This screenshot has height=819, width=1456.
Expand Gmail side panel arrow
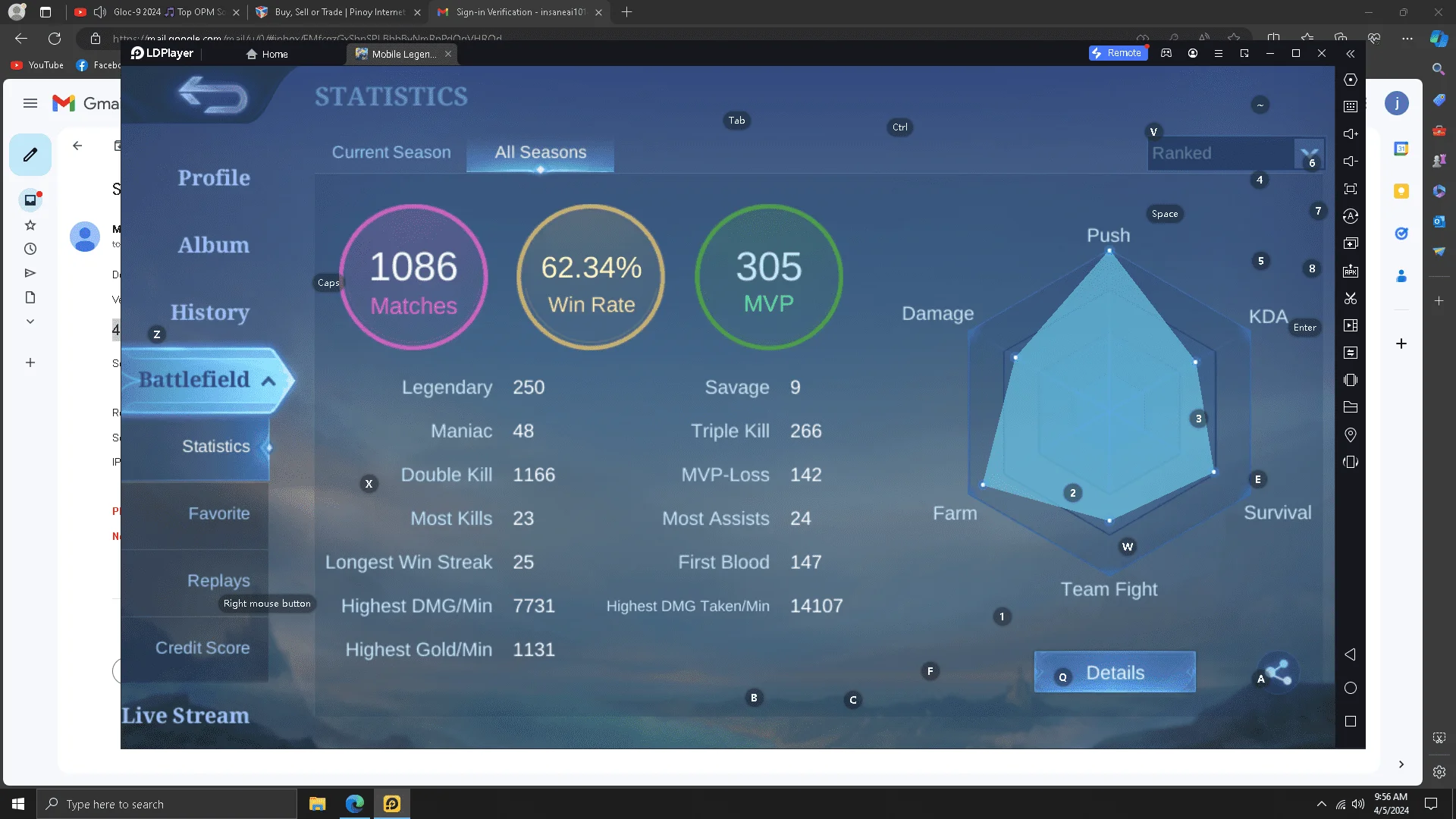click(x=1401, y=764)
